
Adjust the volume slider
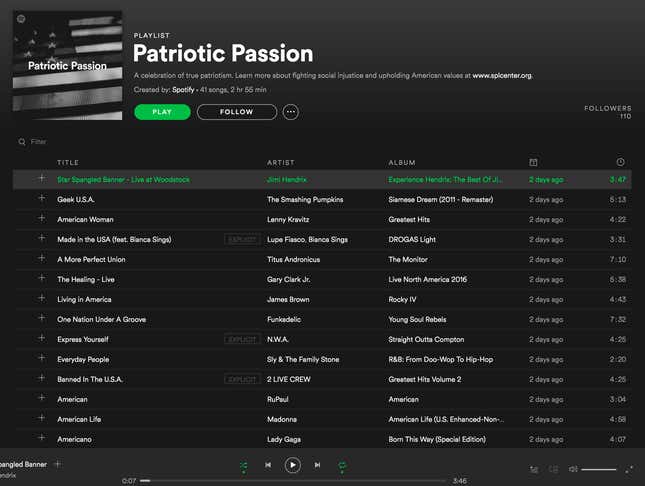click(x=599, y=470)
